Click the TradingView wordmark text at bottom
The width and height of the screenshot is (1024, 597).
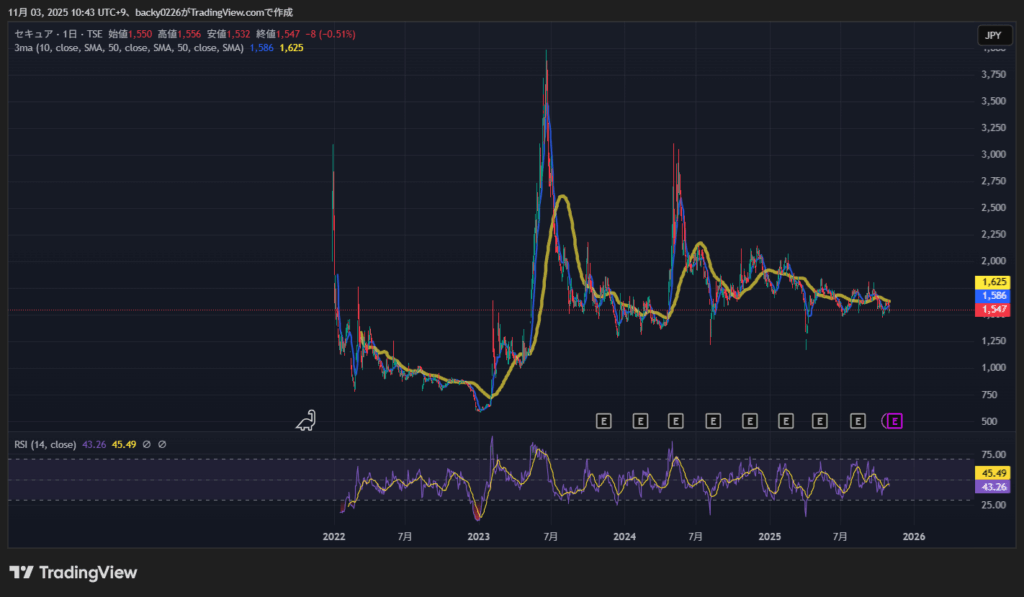(x=88, y=573)
